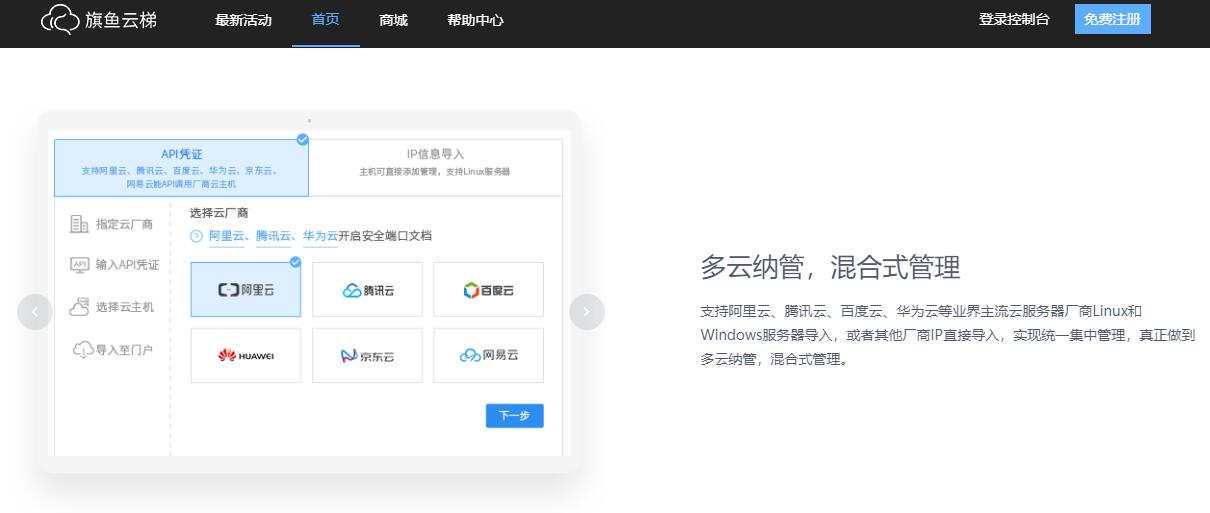Viewport: 1210px width, 513px height.
Task: Select the 选择云主机 step label
Action: [125, 307]
